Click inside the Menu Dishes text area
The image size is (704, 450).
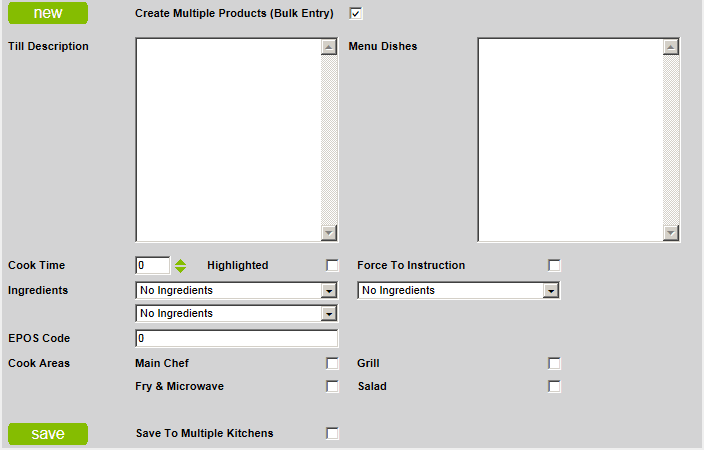(571, 140)
